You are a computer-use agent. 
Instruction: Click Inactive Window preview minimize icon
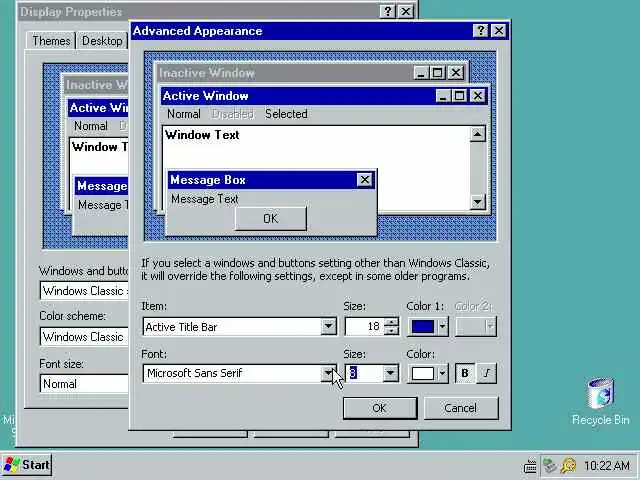[x=421, y=73]
